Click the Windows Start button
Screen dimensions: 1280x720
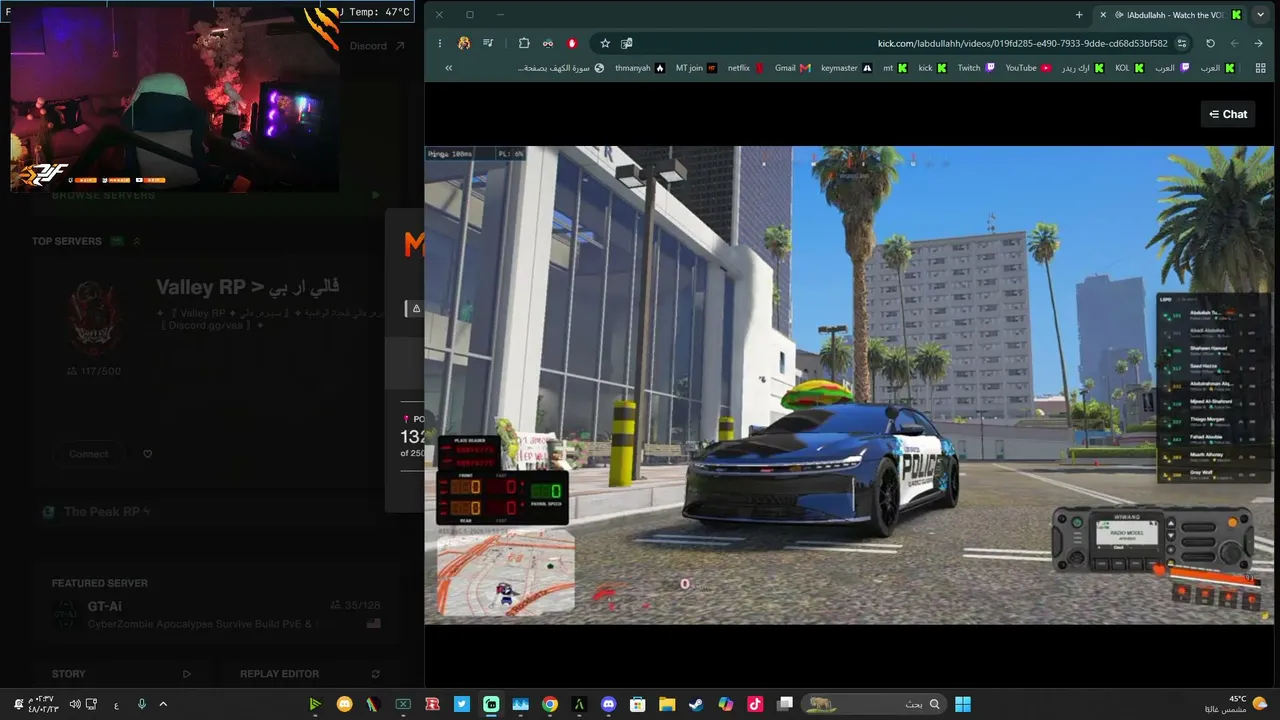[962, 704]
